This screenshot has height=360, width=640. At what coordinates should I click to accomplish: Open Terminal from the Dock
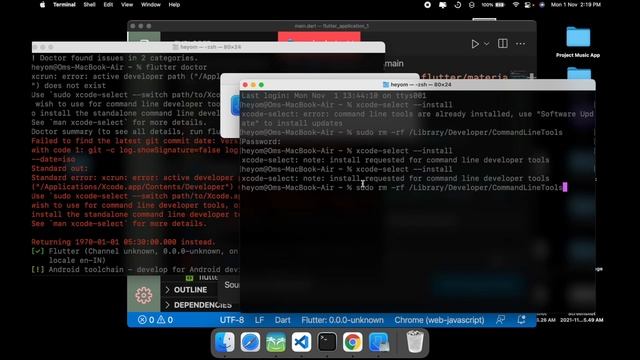pos(327,342)
